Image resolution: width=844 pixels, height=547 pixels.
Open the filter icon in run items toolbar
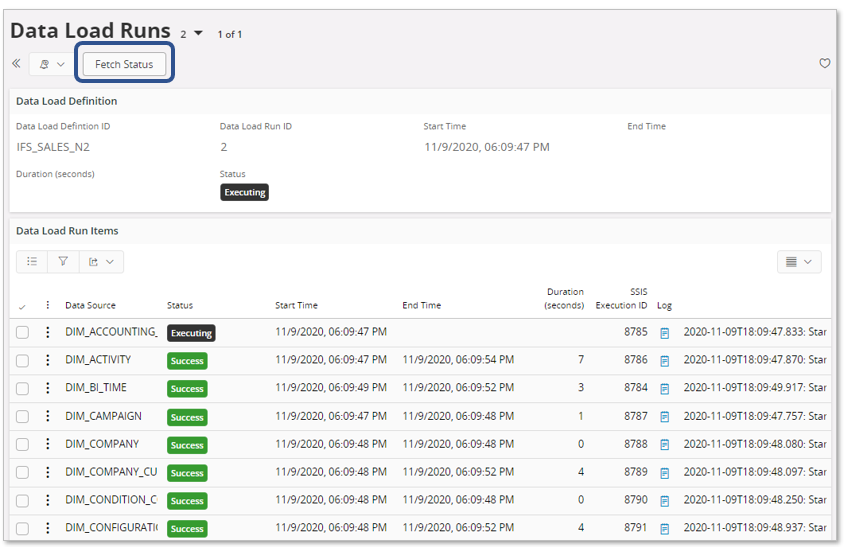(x=63, y=262)
